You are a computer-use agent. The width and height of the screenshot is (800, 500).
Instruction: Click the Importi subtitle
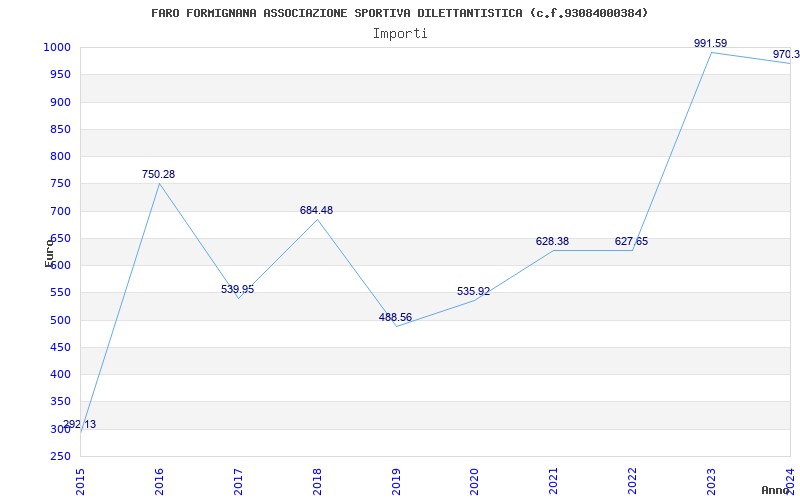click(400, 34)
